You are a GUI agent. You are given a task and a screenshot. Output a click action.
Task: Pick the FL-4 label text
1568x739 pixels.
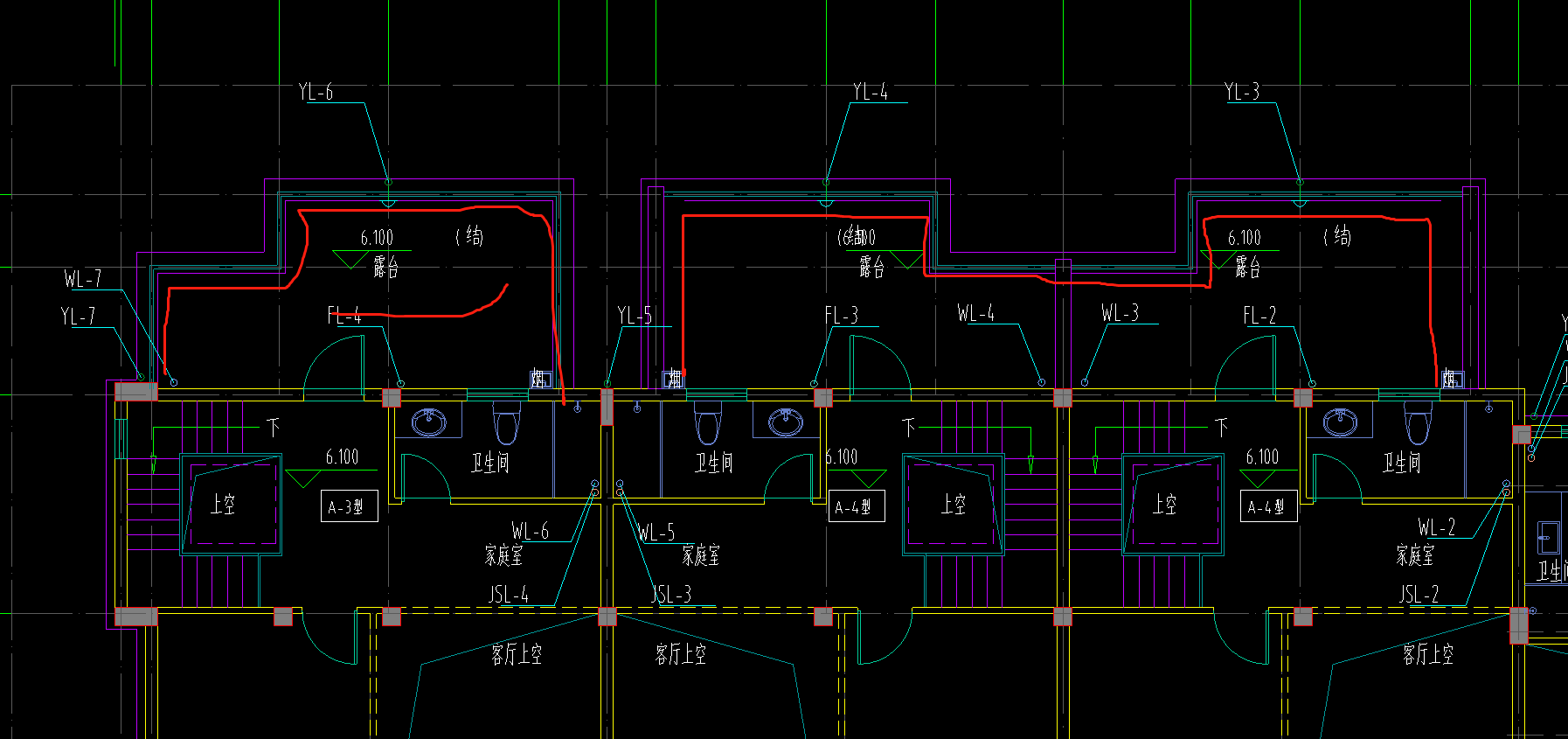[x=344, y=316]
